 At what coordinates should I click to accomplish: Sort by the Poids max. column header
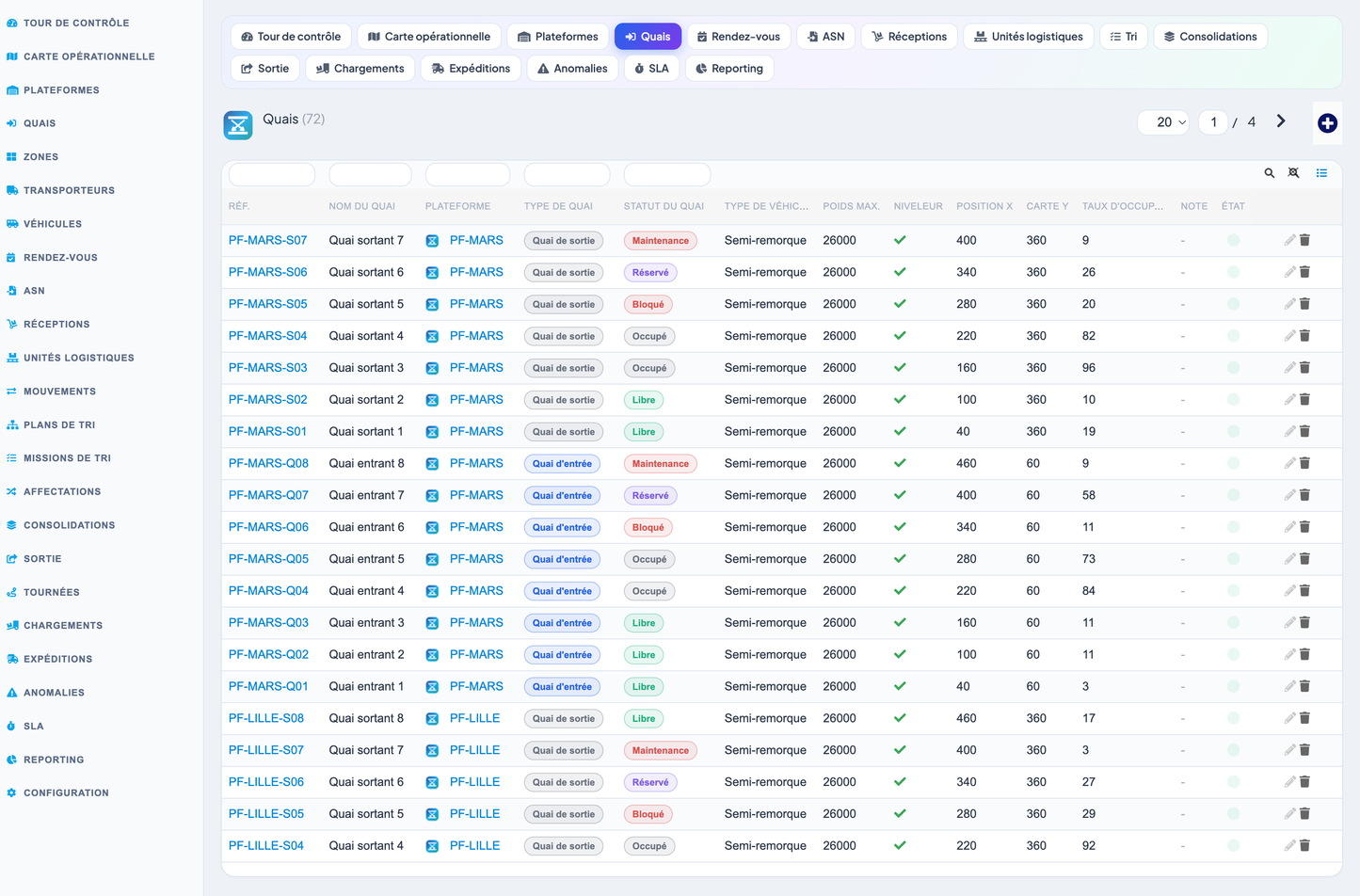[x=851, y=206]
